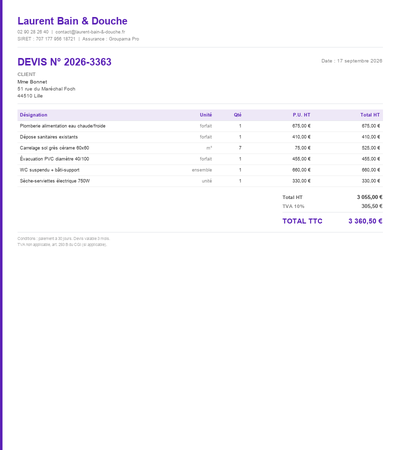400x450 pixels.
Task: Click the Sèche-serviettes électrique 750W line
Action: click(x=200, y=181)
